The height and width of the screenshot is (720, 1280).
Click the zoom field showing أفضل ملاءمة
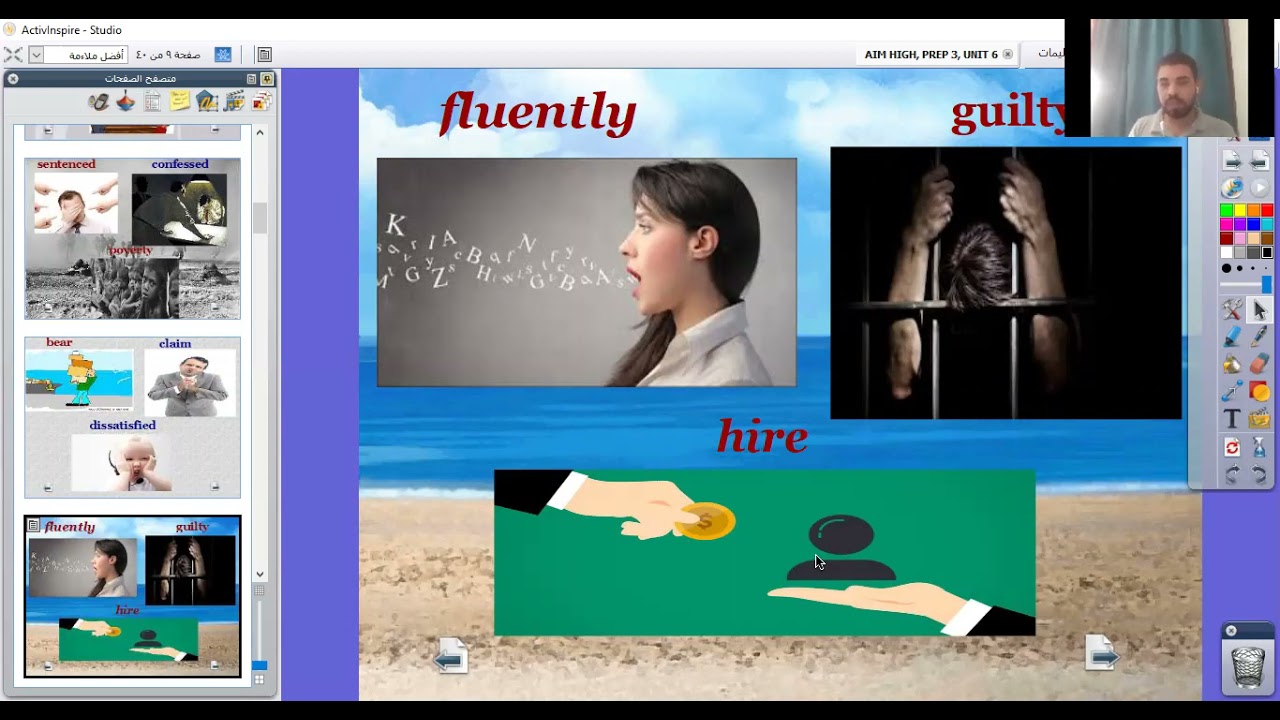tap(86, 55)
